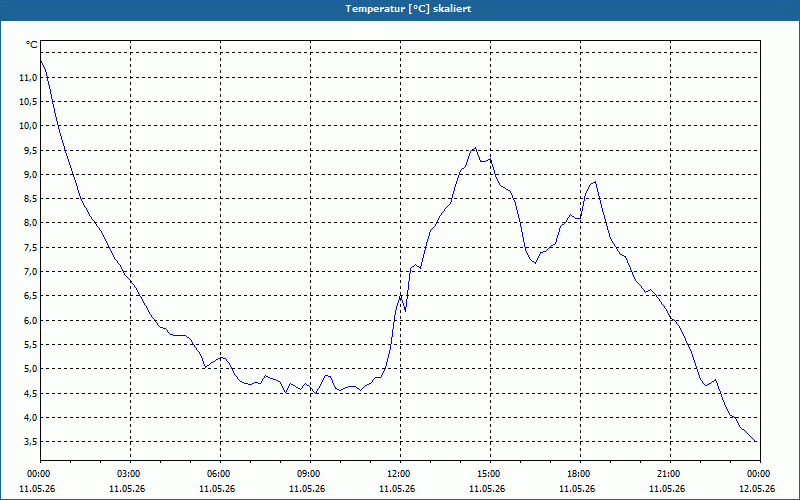
Task: Click the 9,0 y-axis value
Action: pyautogui.click(x=30, y=174)
